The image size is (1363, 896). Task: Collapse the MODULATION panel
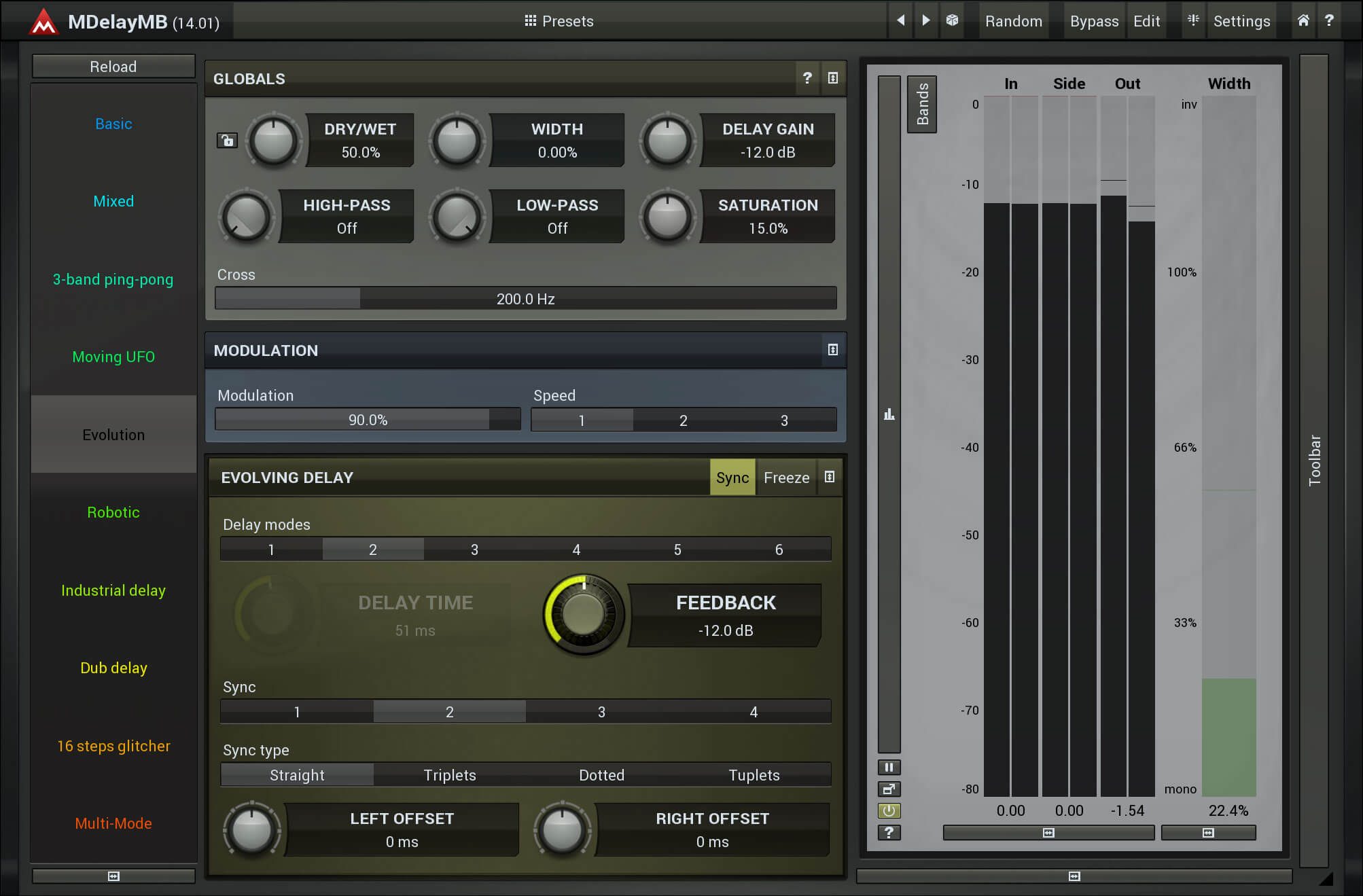pyautogui.click(x=833, y=350)
